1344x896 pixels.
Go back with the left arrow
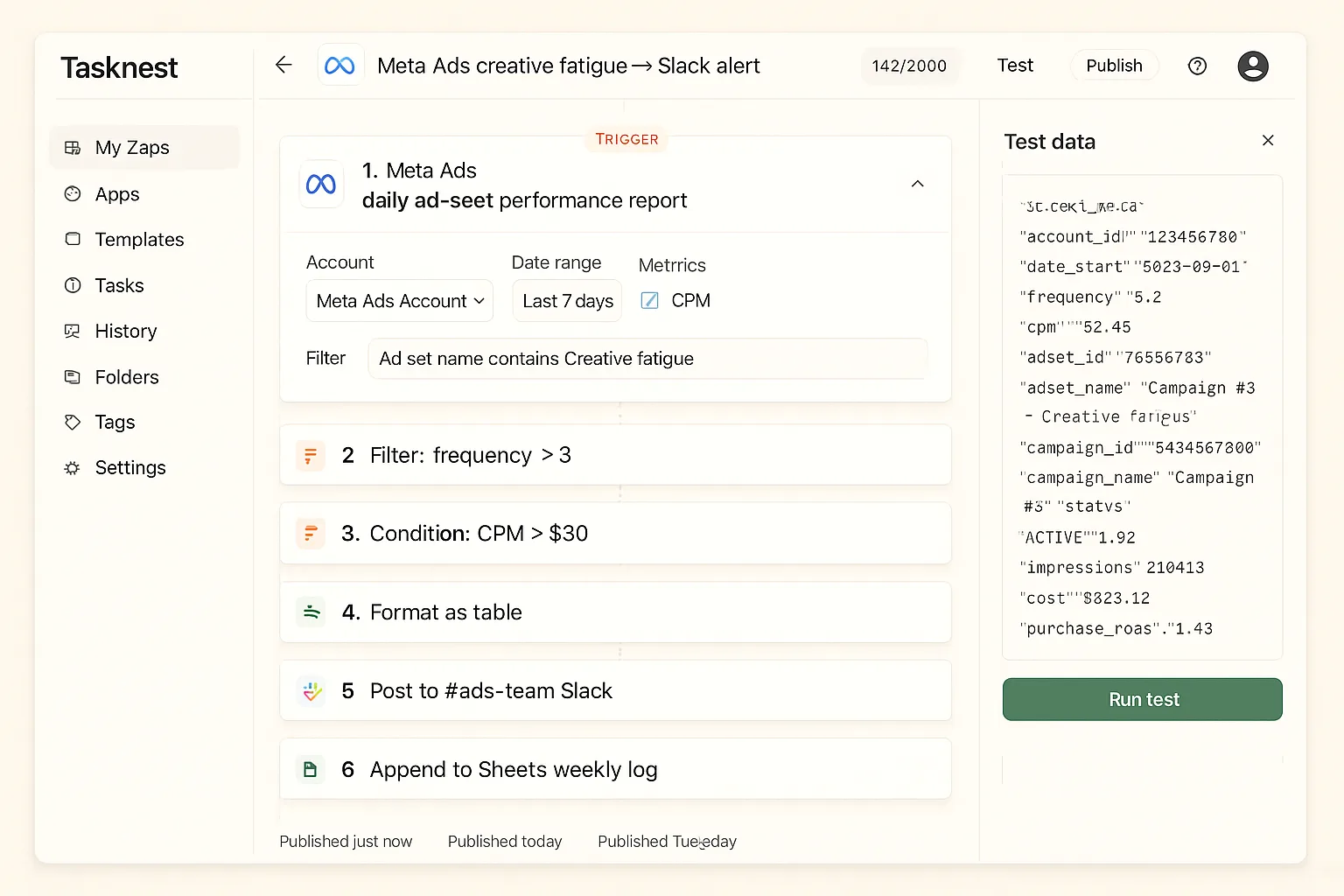[x=283, y=65]
